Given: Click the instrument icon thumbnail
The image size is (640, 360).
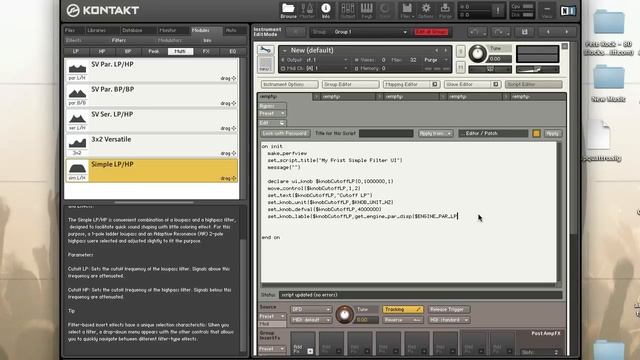Looking at the screenshot, I should click(x=265, y=65).
